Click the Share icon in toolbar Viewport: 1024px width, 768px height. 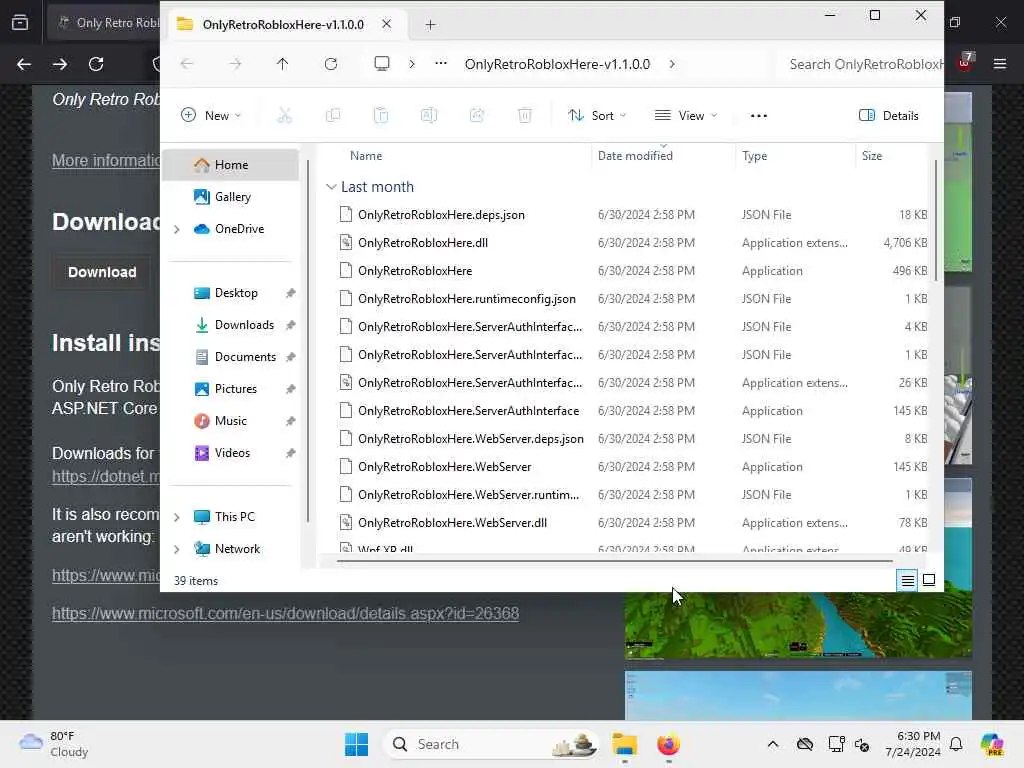point(477,116)
